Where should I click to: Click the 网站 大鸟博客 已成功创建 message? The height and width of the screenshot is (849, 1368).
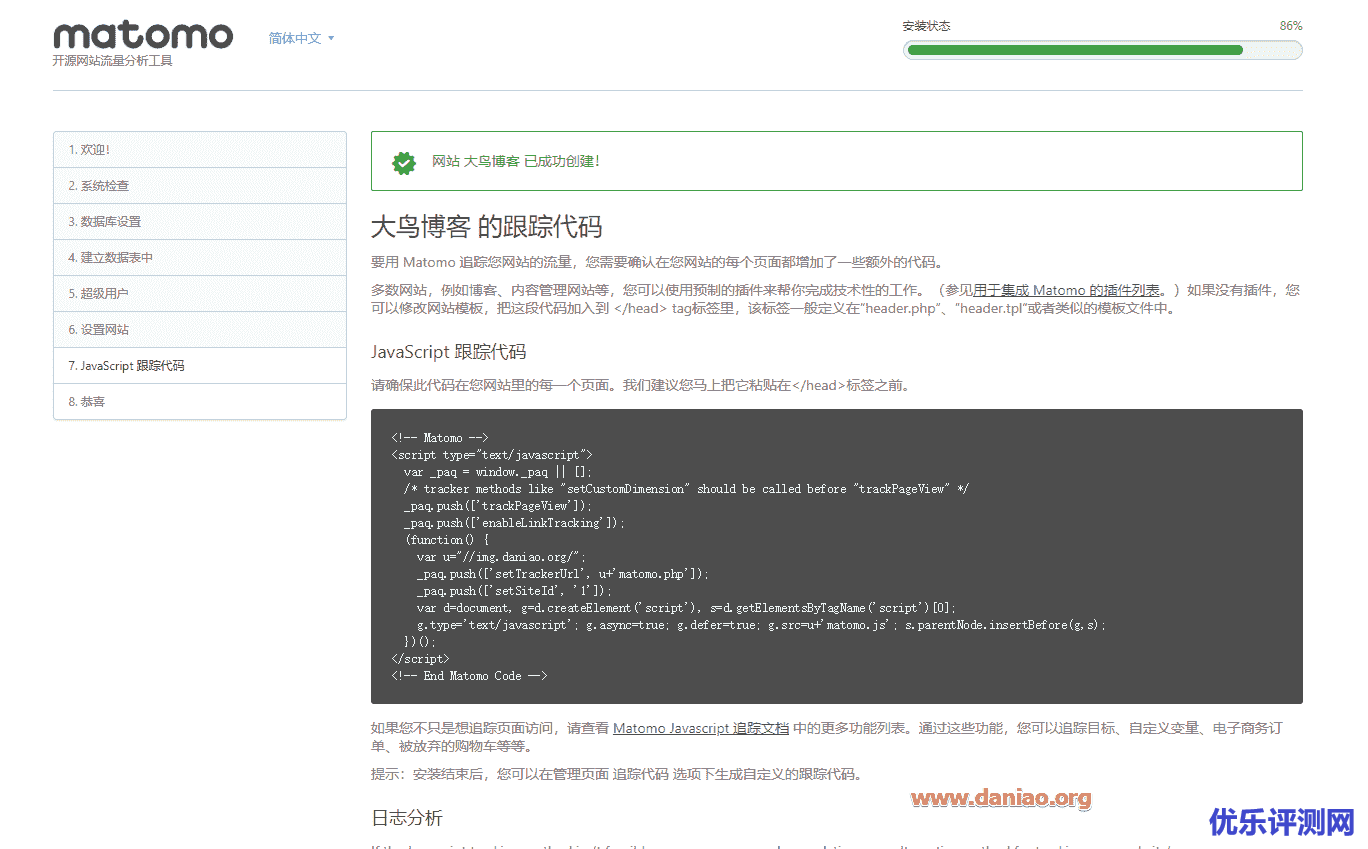coord(516,161)
